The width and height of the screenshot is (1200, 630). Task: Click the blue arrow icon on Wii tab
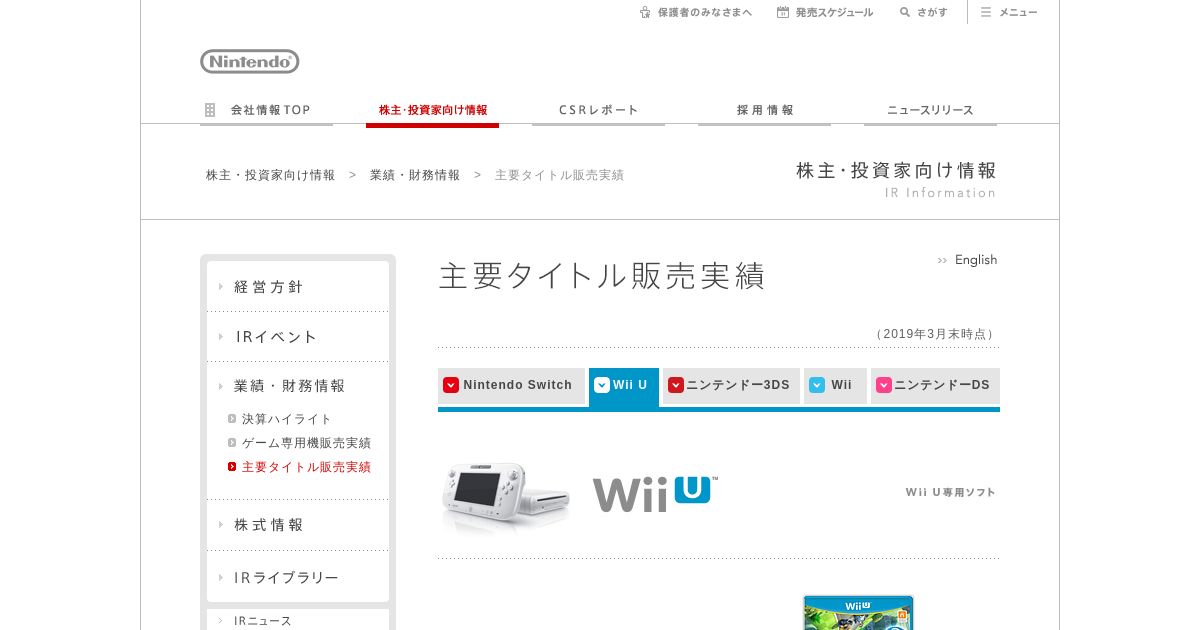click(817, 385)
